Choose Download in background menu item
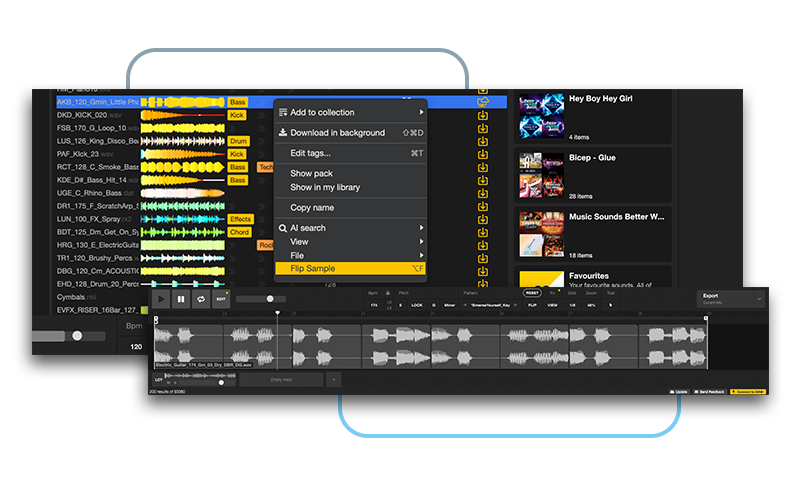 click(x=350, y=133)
